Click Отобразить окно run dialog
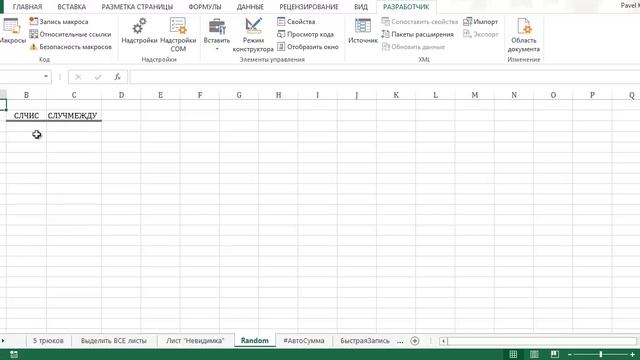The width and height of the screenshot is (640, 360). click(x=308, y=47)
